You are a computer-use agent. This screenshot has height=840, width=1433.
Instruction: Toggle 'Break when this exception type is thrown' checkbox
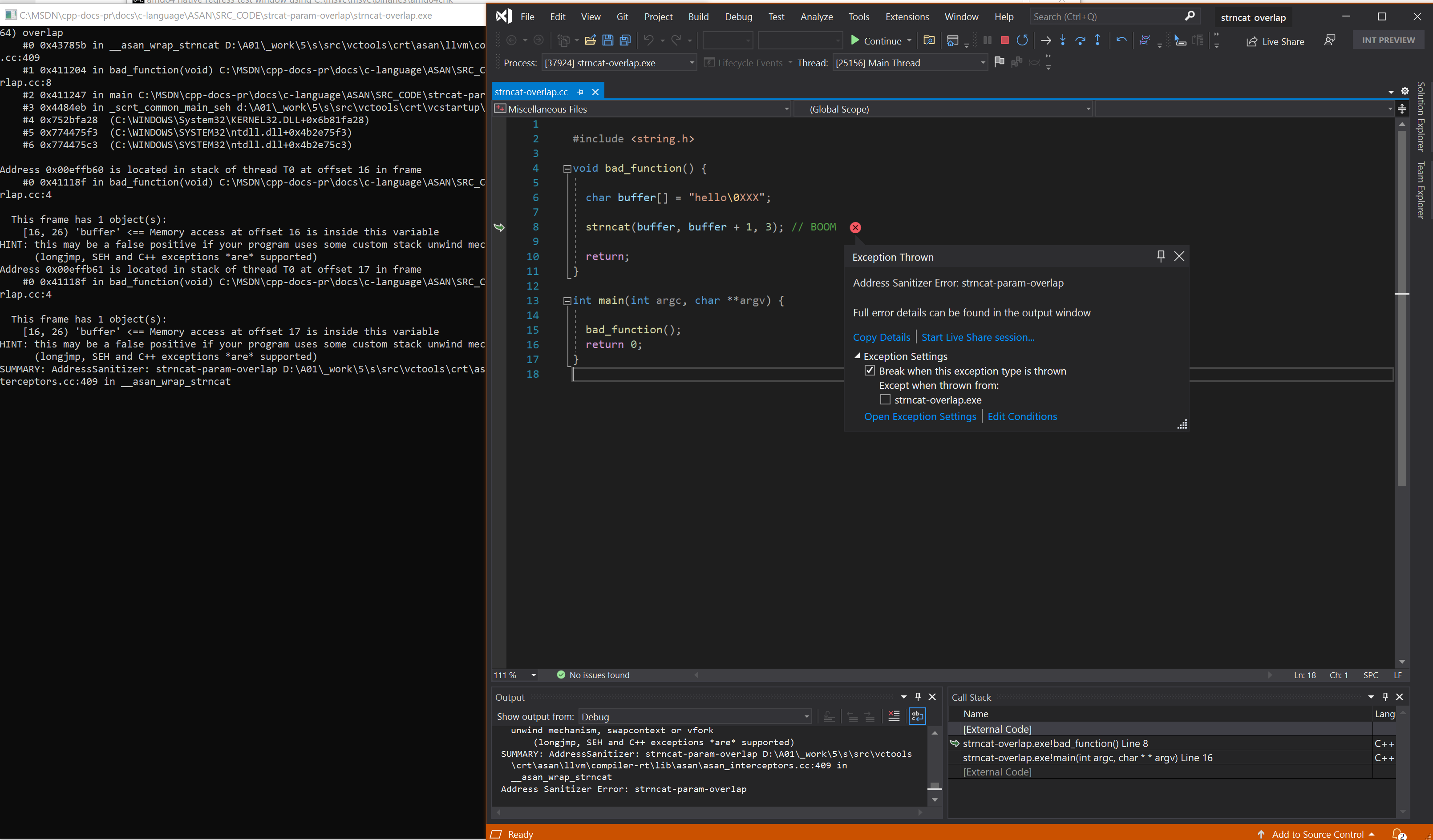870,370
